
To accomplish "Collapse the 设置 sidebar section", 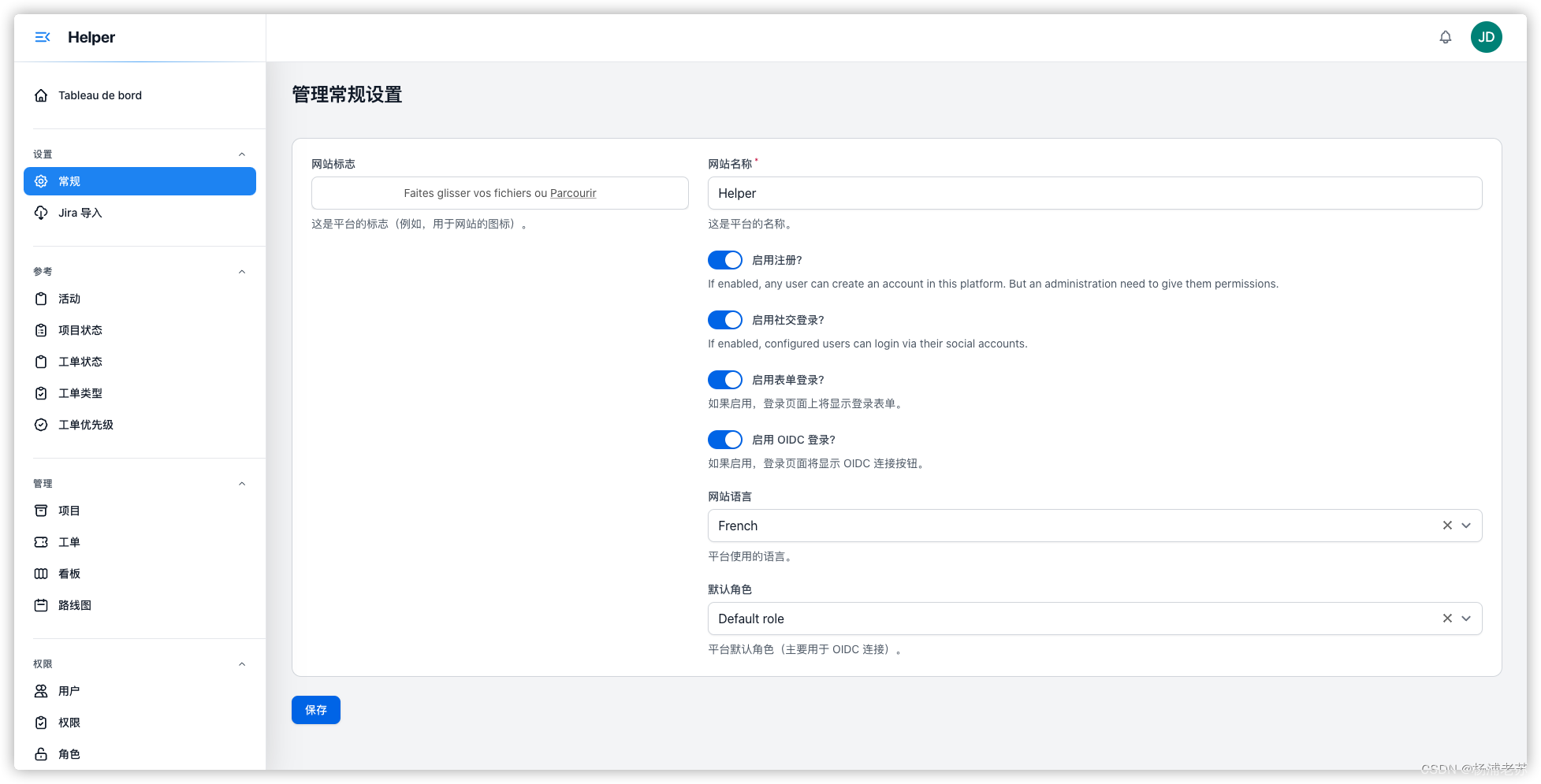I will pos(242,154).
